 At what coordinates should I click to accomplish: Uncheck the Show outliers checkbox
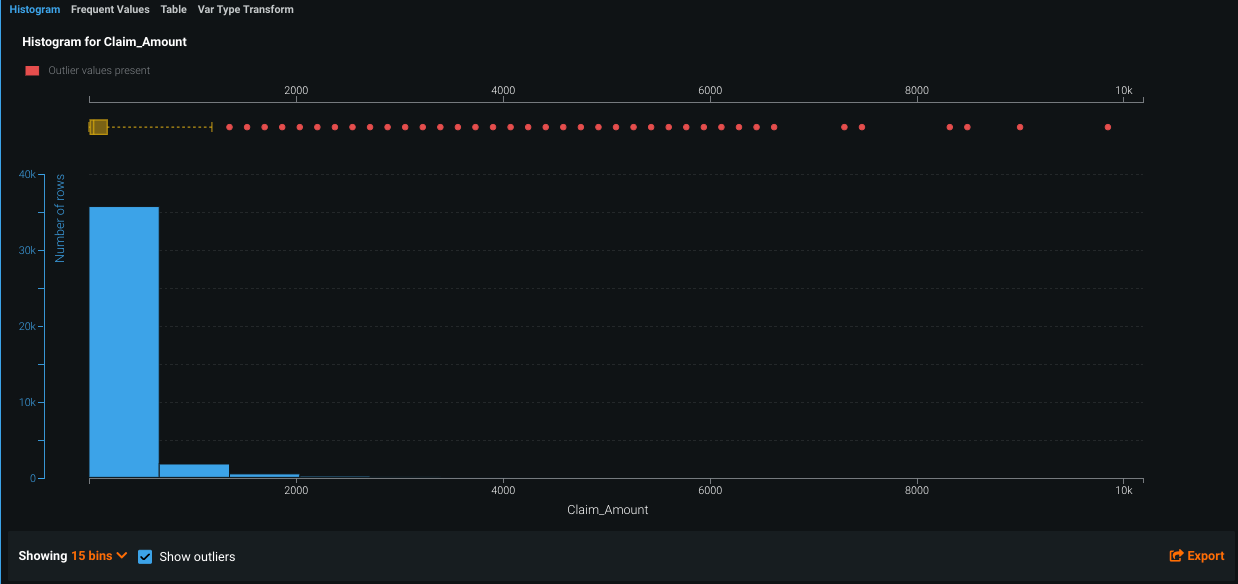pyautogui.click(x=145, y=556)
